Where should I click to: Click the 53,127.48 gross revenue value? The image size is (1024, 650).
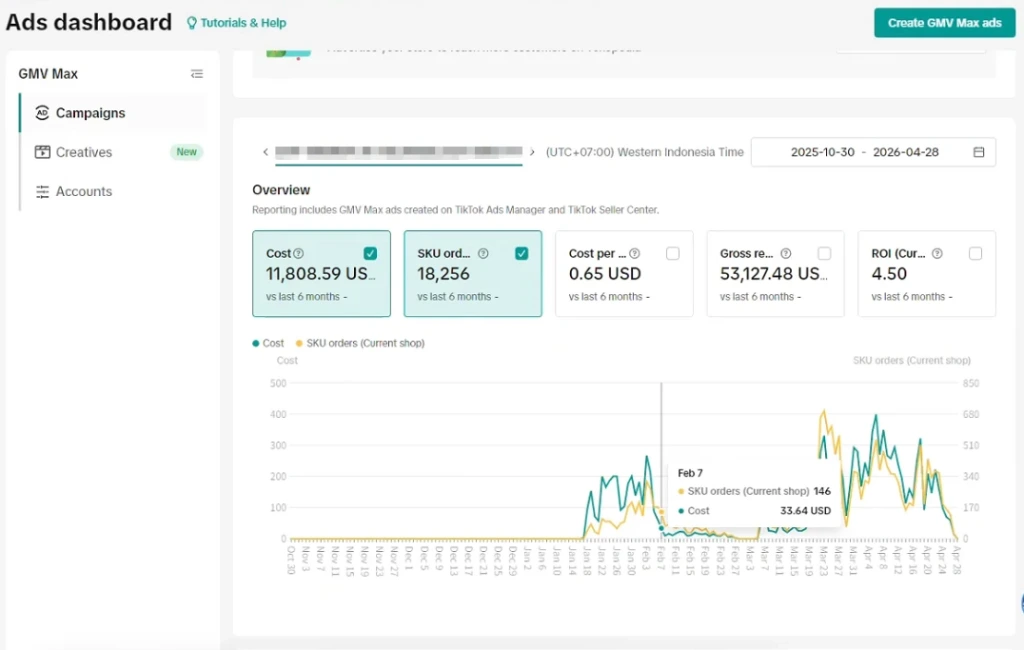(774, 274)
